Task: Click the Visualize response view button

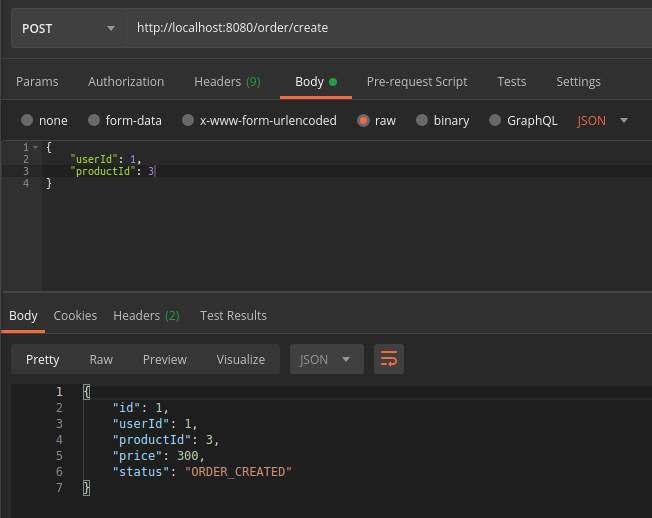Action: [240, 359]
